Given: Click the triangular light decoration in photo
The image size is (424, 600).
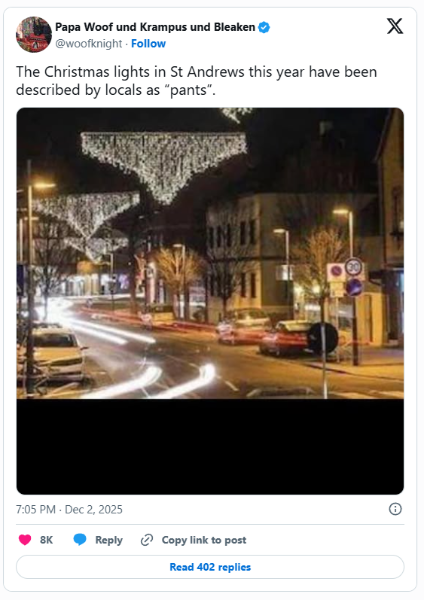Looking at the screenshot, I should [164, 165].
